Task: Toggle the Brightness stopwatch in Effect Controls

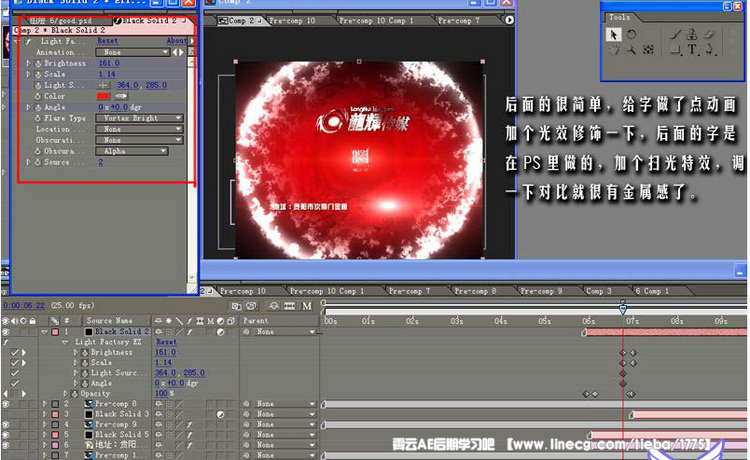Action: [38, 63]
